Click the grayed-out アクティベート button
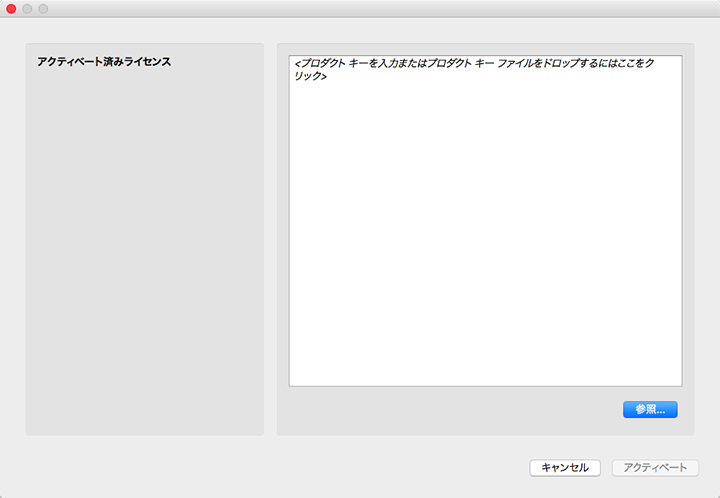720x498 pixels. [x=655, y=468]
